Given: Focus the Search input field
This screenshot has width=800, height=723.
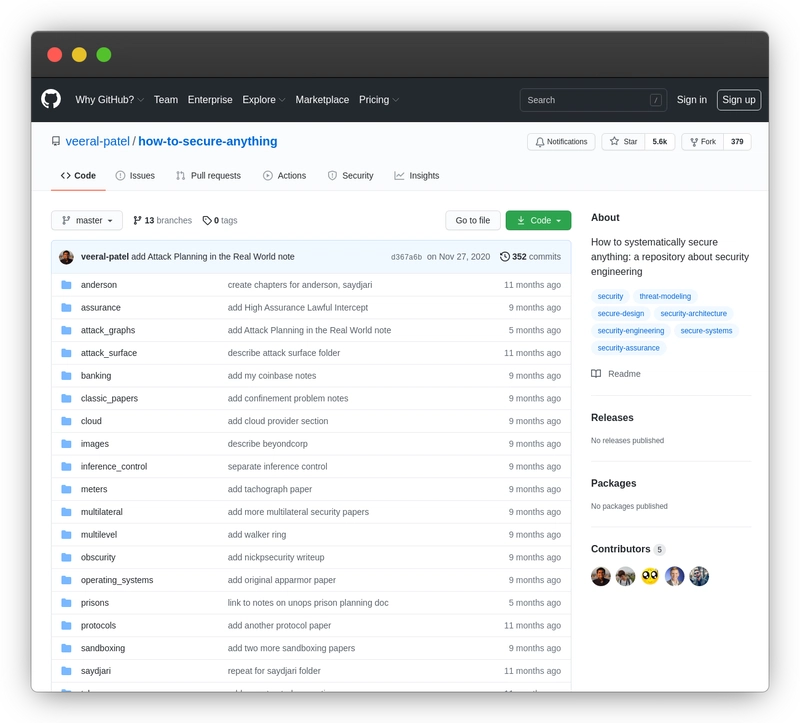Looking at the screenshot, I should pos(593,100).
